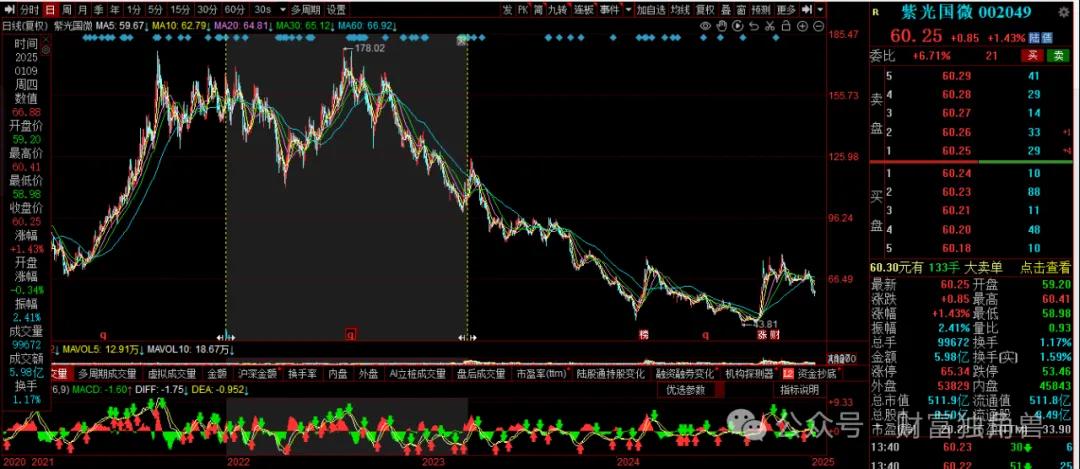Toggle the padlock lock icon
This screenshot has height=469, width=1080.
point(787,25)
